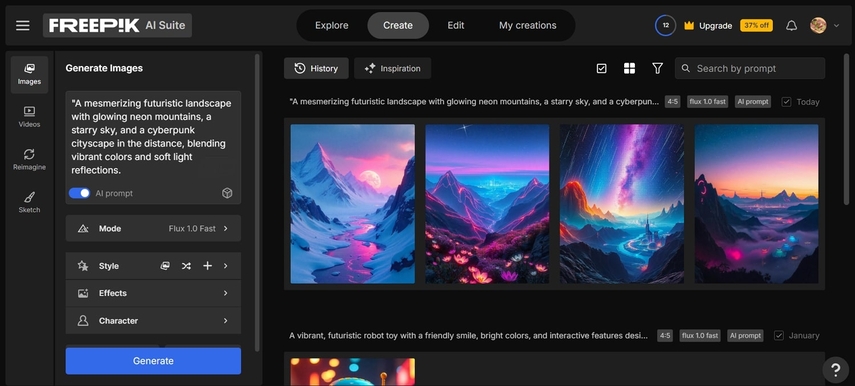Click the robot toy prompt title text
The width and height of the screenshot is (855, 386).
tap(469, 336)
